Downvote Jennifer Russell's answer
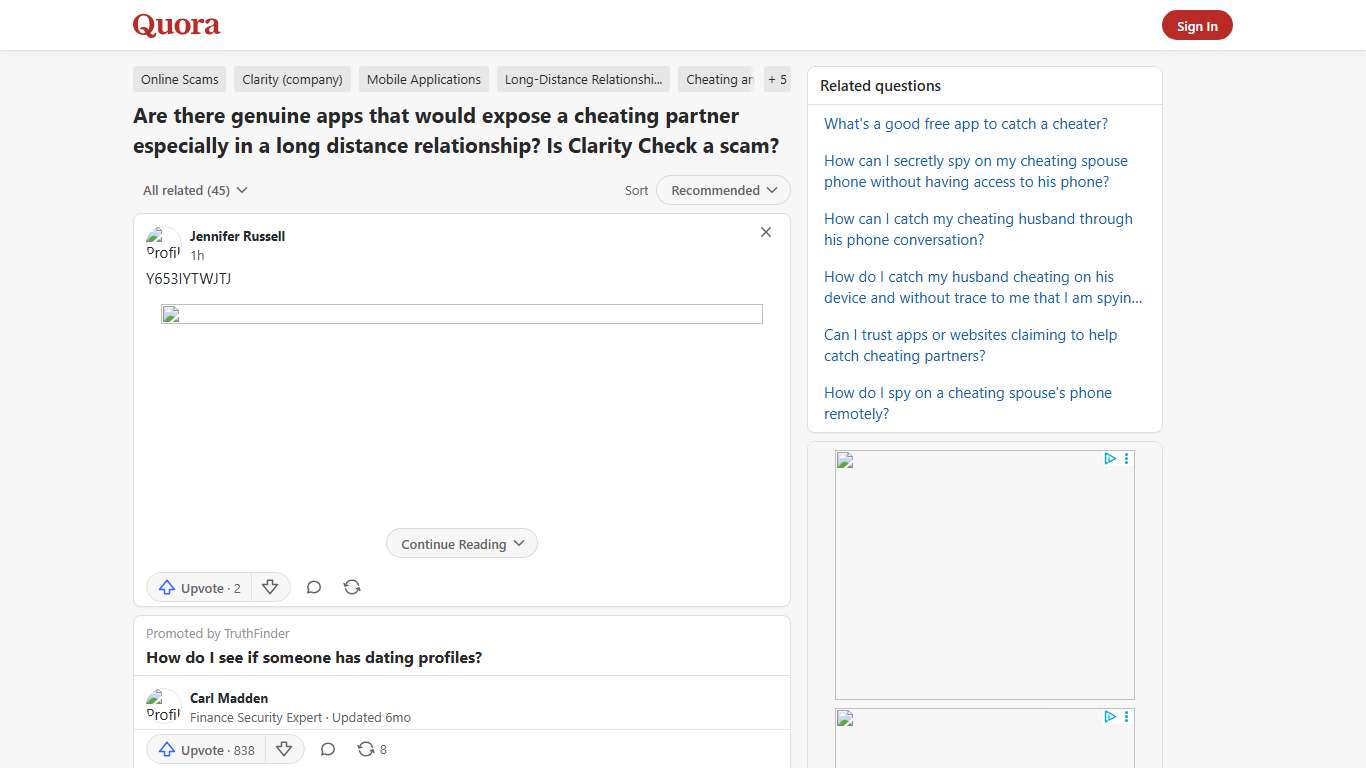This screenshot has height=768, width=1366. [x=270, y=588]
